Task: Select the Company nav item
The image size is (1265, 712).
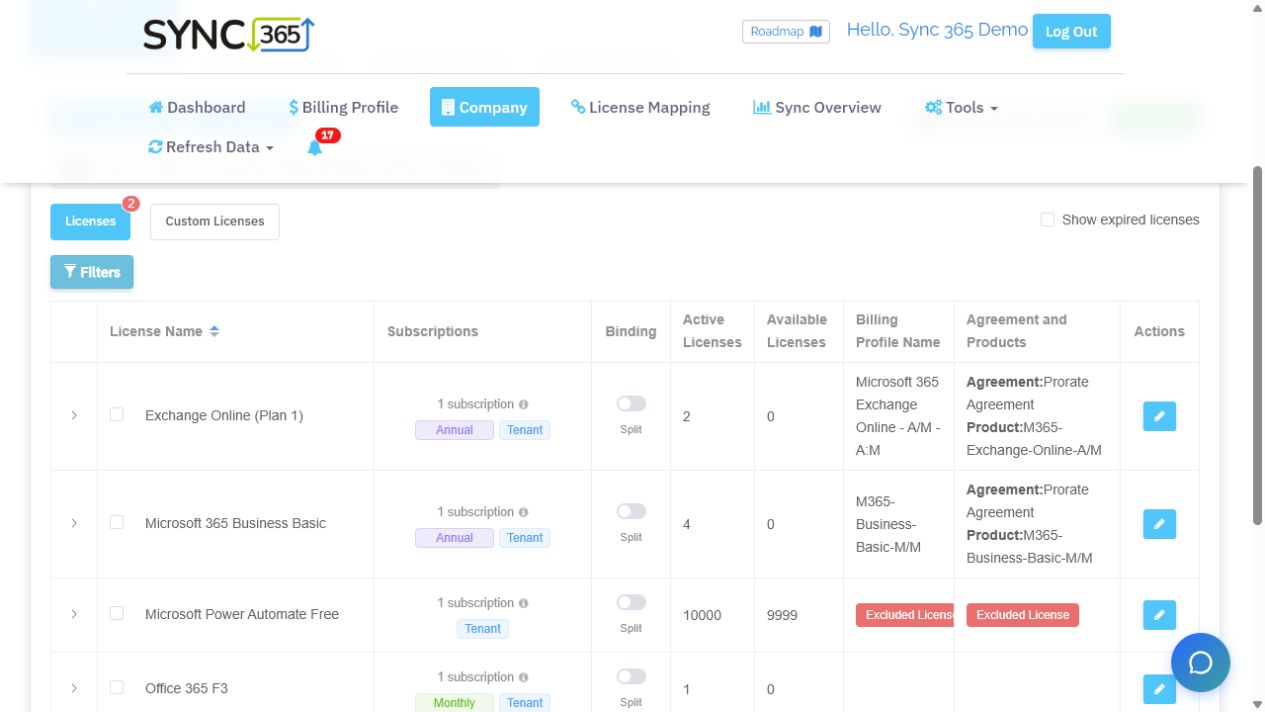Action: coord(484,107)
